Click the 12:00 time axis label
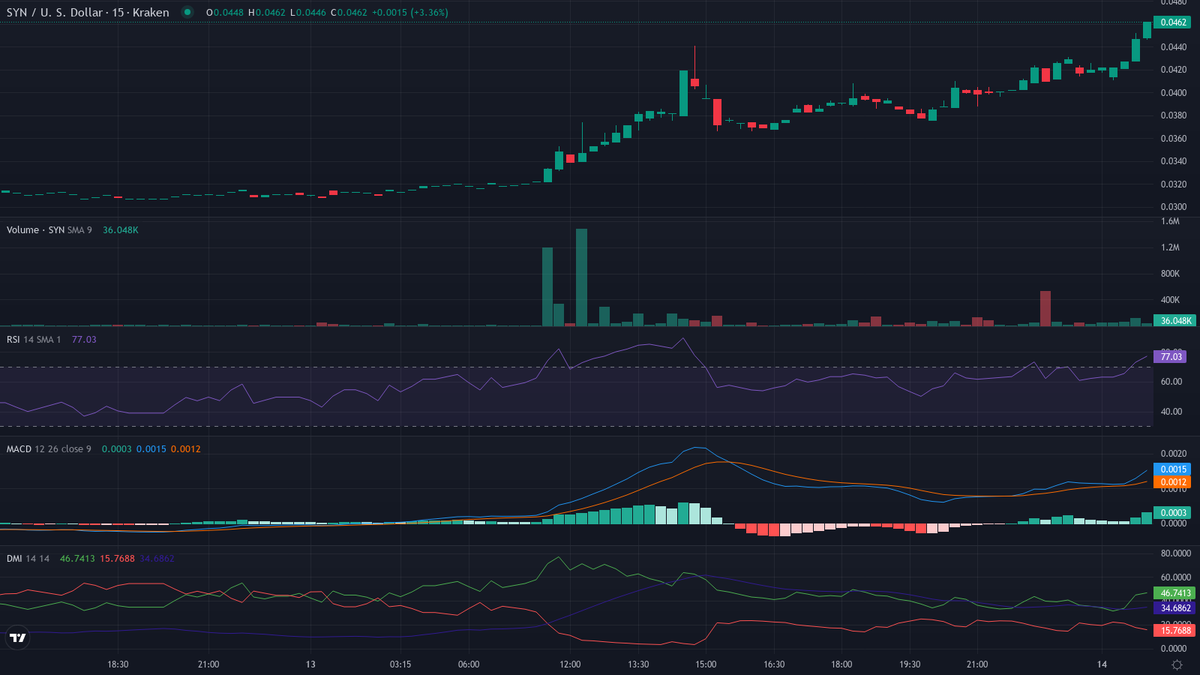Viewport: 1200px width, 675px height. pos(570,664)
